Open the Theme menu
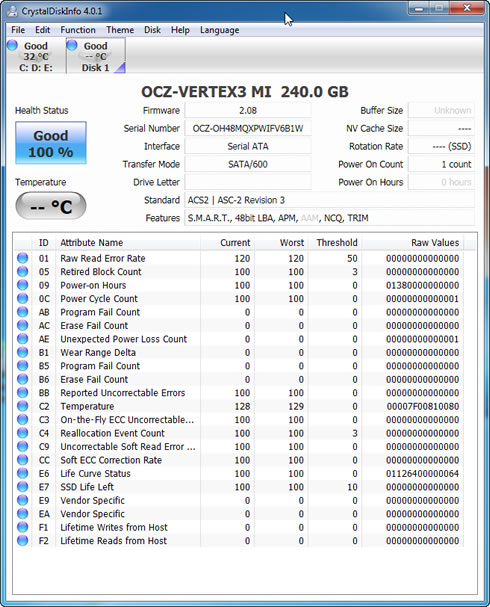The height and width of the screenshot is (607, 490). 120,30
